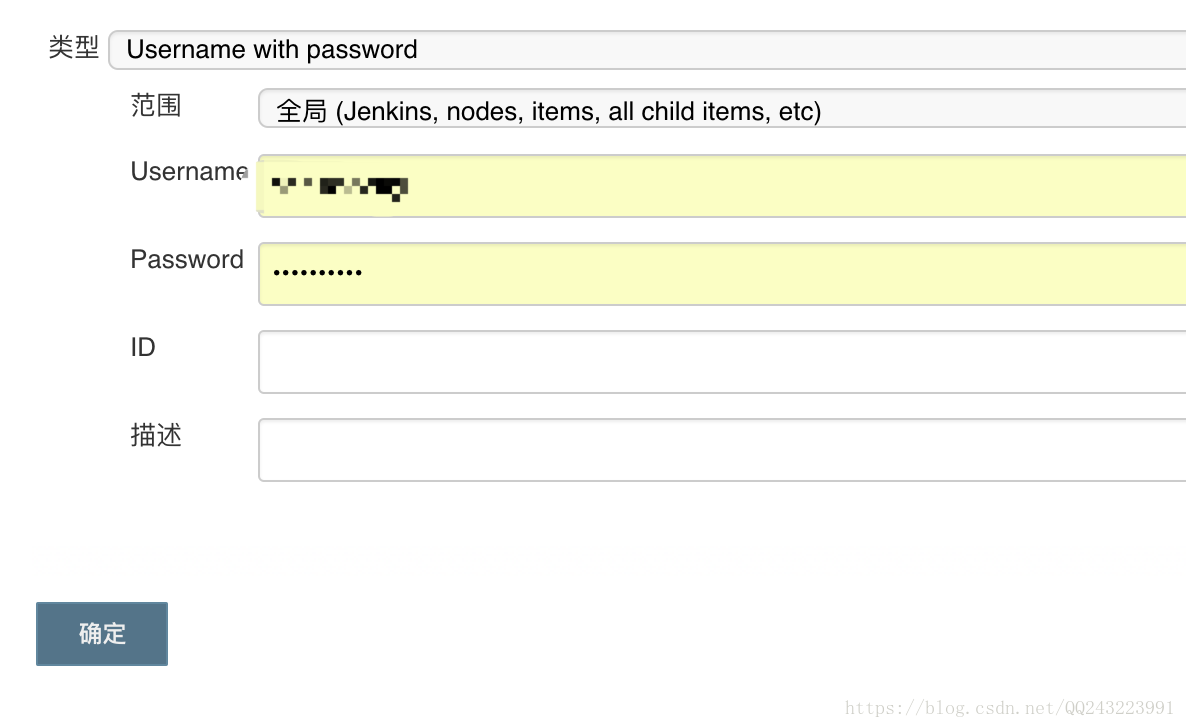Click the ID field label
Viewport: 1186px width, 728px height.
tap(143, 348)
